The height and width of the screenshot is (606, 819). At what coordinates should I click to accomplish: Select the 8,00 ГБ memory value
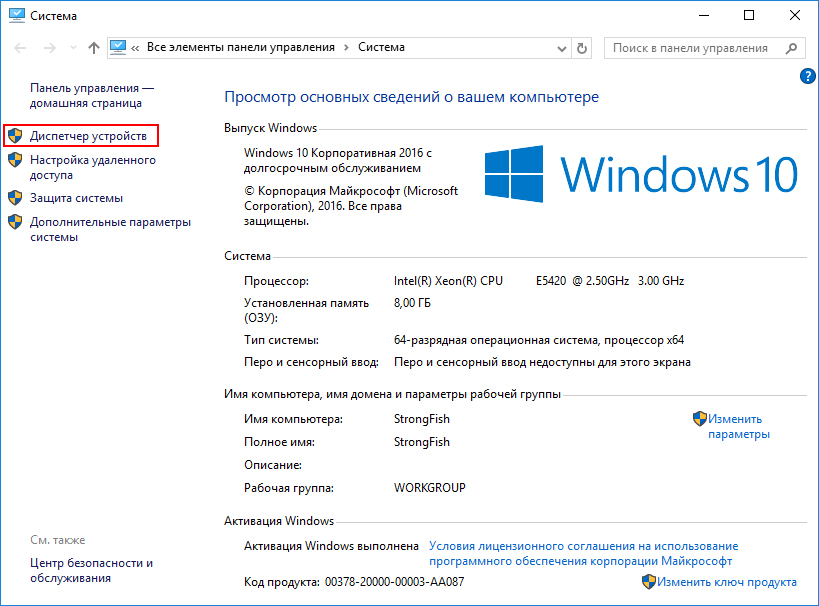412,303
